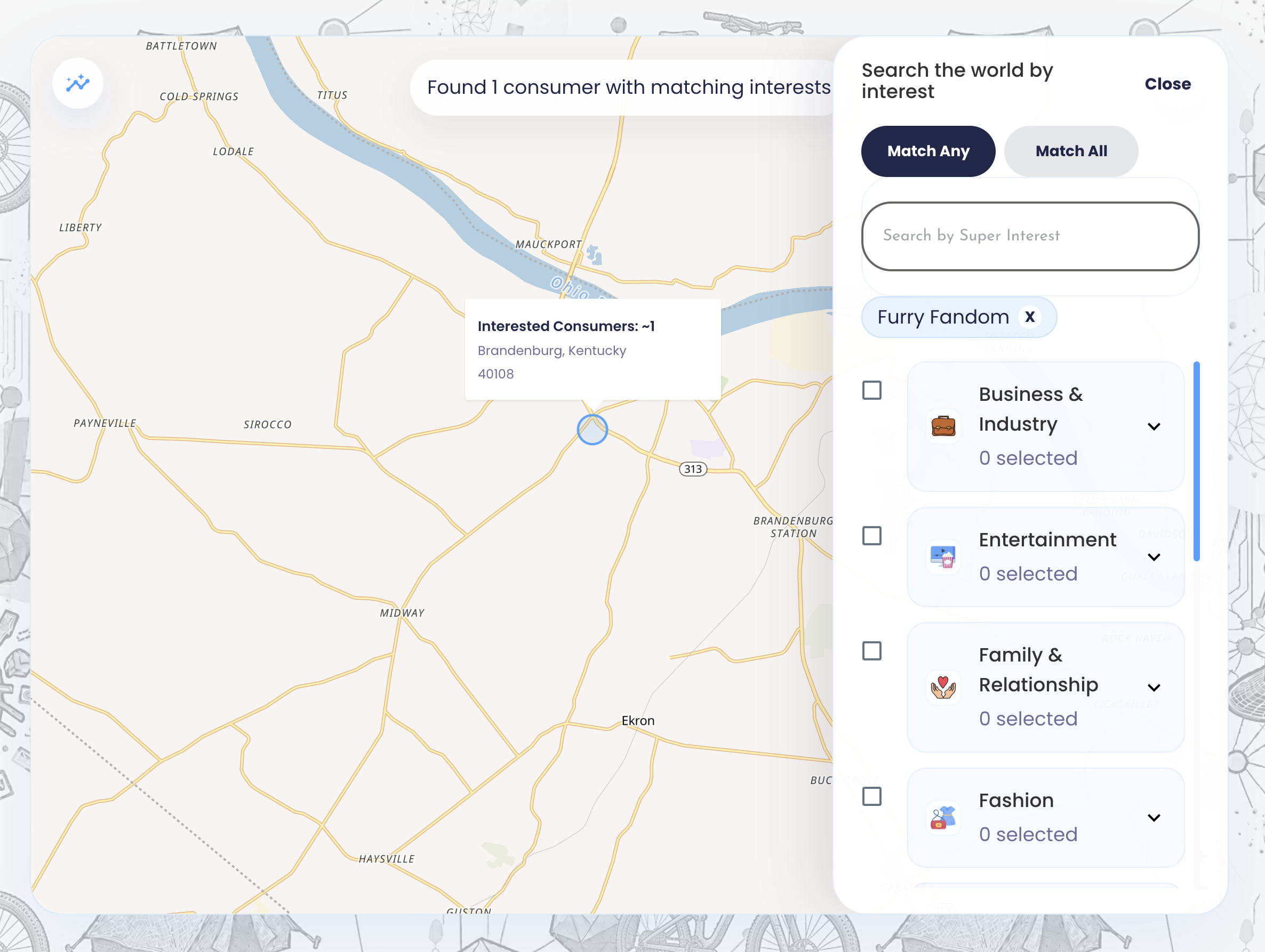Click the Payneville map label
The height and width of the screenshot is (952, 1265).
click(x=105, y=423)
